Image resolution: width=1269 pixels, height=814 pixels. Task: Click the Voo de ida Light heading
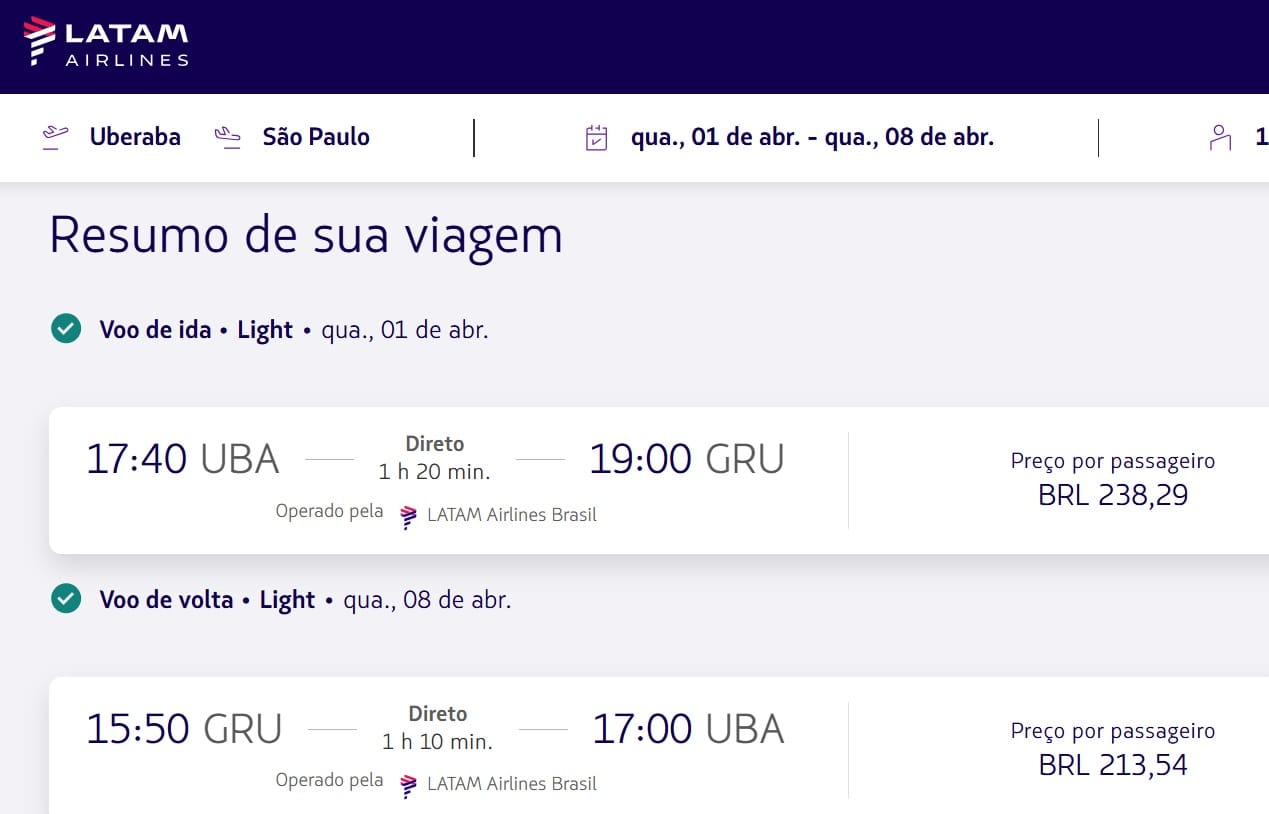click(x=196, y=330)
